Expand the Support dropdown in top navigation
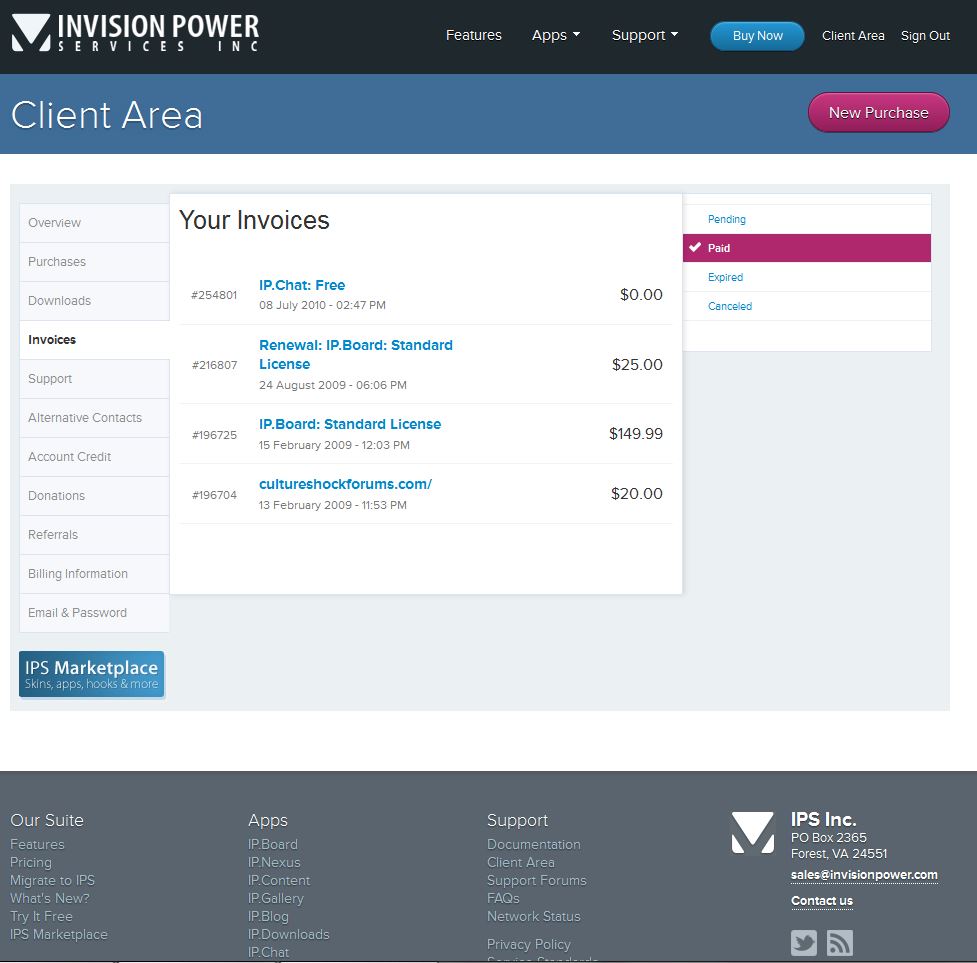 pyautogui.click(x=645, y=36)
